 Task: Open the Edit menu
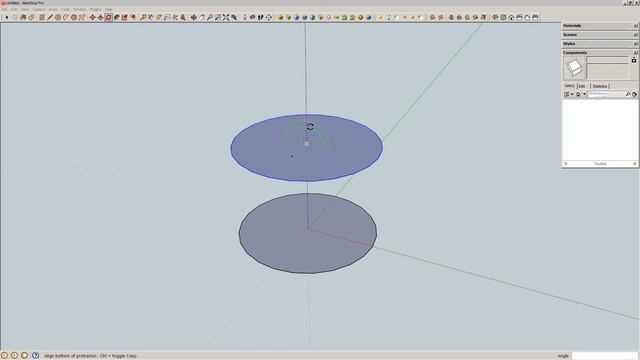point(14,9)
